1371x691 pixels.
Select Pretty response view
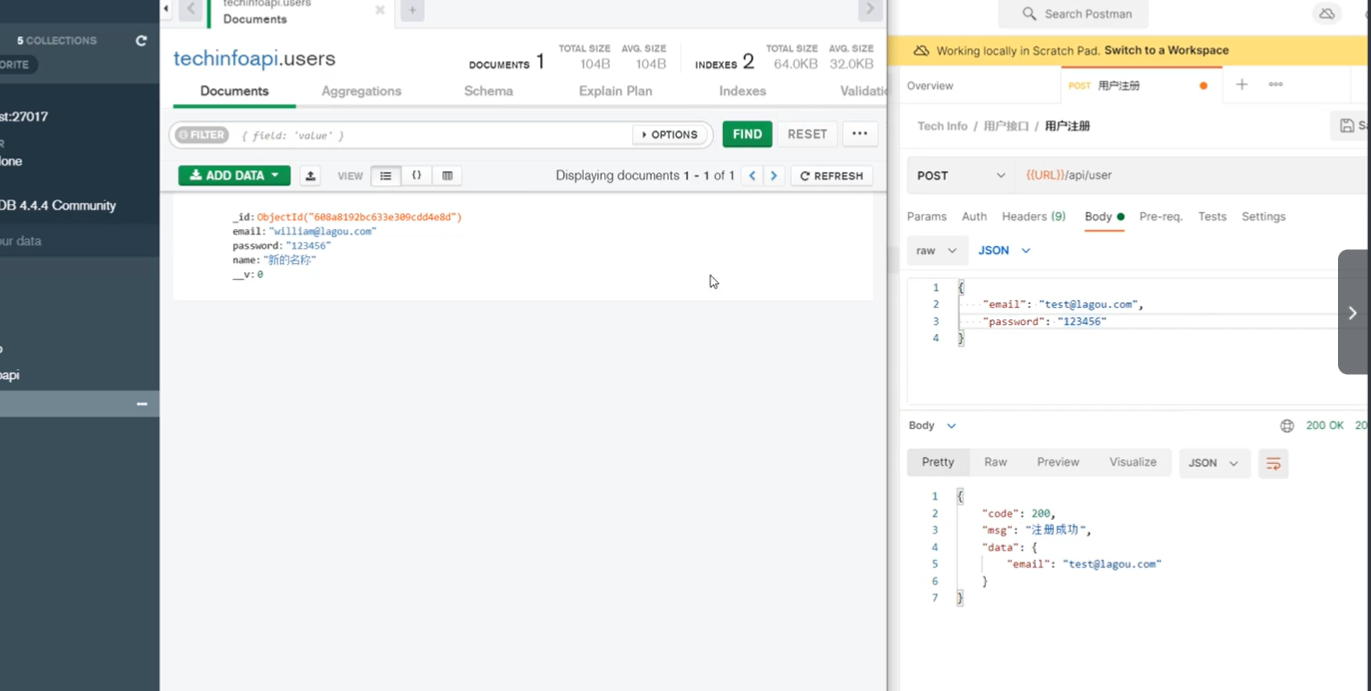pos(938,463)
